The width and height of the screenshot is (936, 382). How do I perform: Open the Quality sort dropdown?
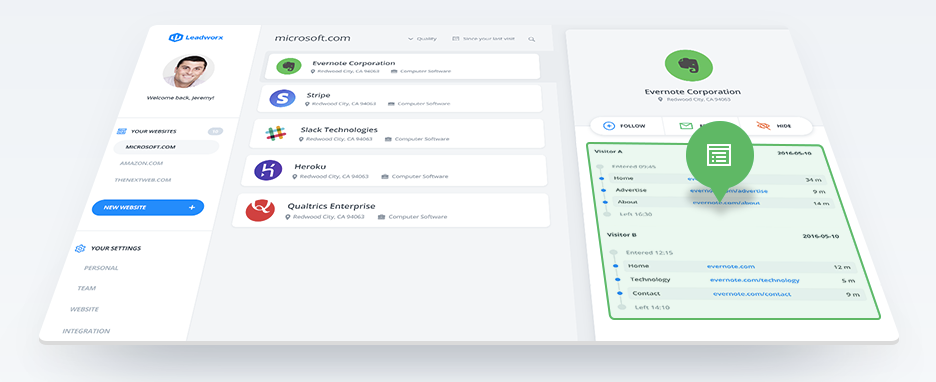click(422, 39)
